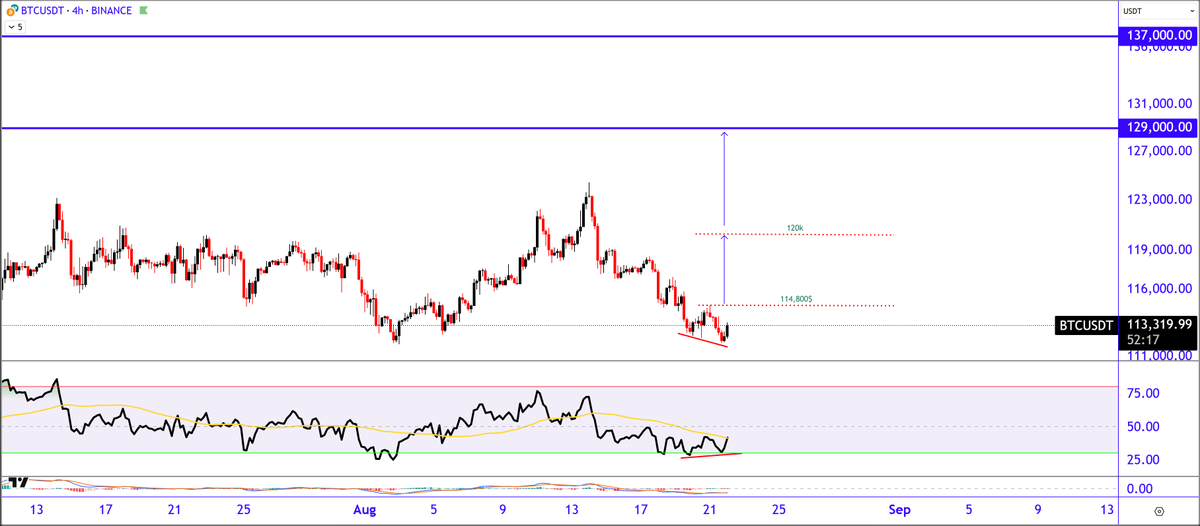
Task: Click 75.00 on the RSI scale
Action: (1144, 393)
